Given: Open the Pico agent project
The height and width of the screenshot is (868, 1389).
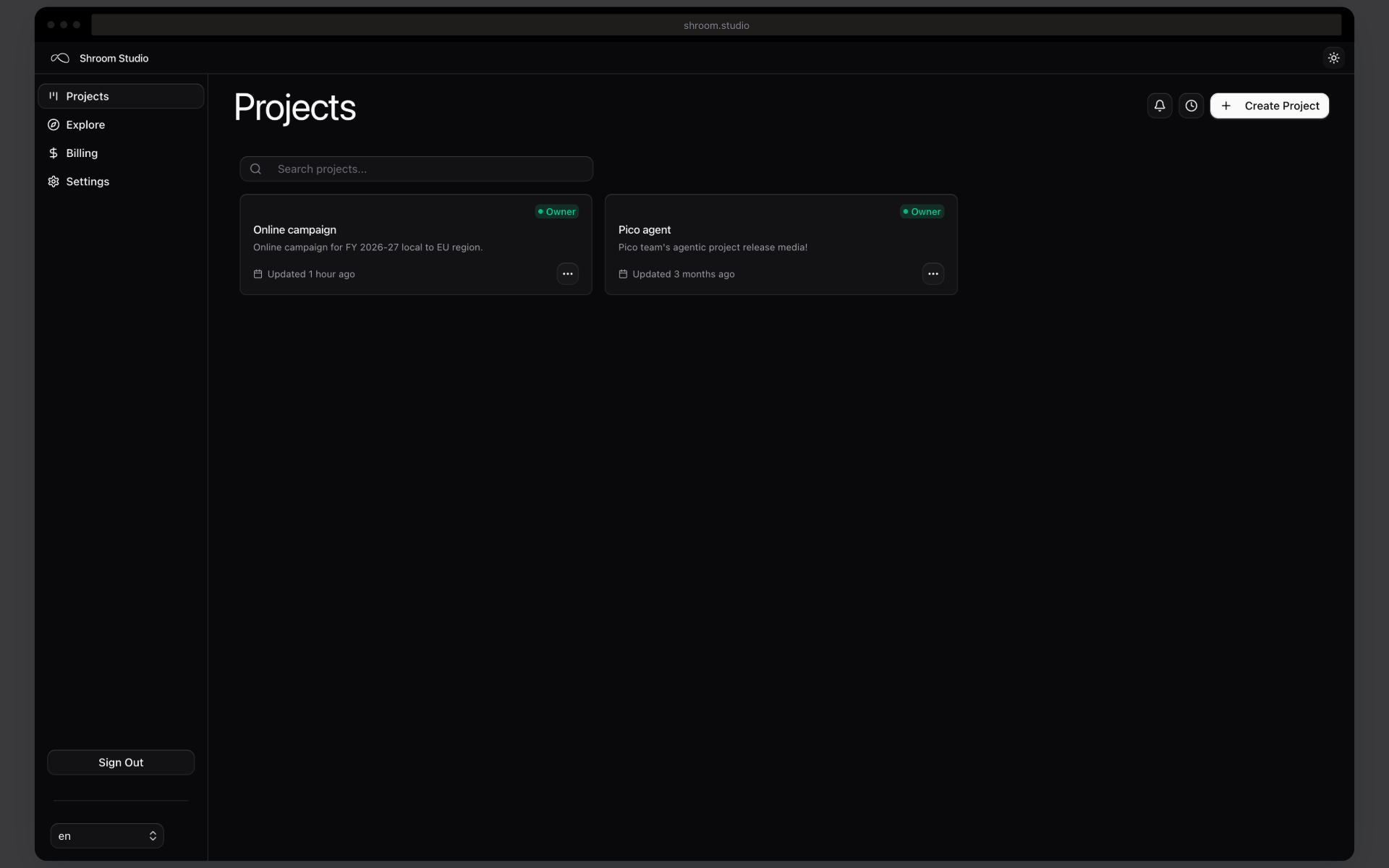Looking at the screenshot, I should [781, 244].
